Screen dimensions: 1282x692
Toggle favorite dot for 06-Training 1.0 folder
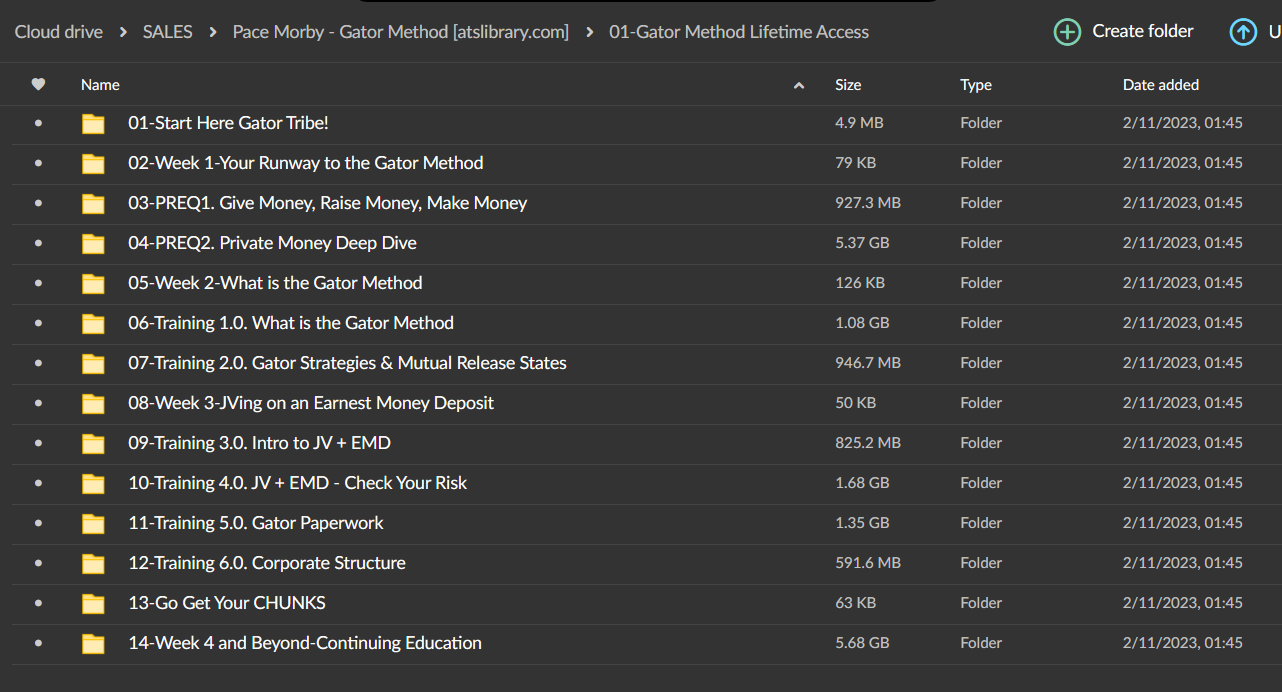tap(38, 323)
